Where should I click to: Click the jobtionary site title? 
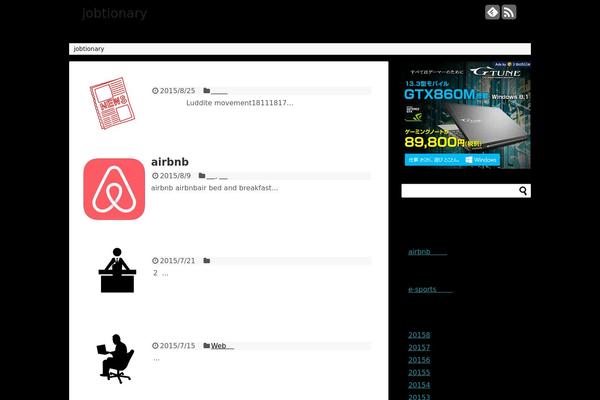pyautogui.click(x=115, y=13)
